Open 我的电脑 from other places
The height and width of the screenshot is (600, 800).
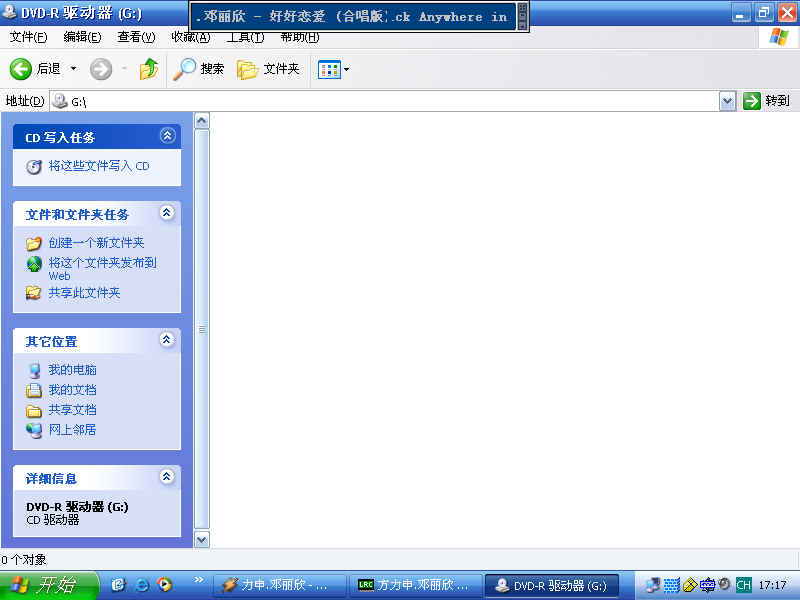72,370
